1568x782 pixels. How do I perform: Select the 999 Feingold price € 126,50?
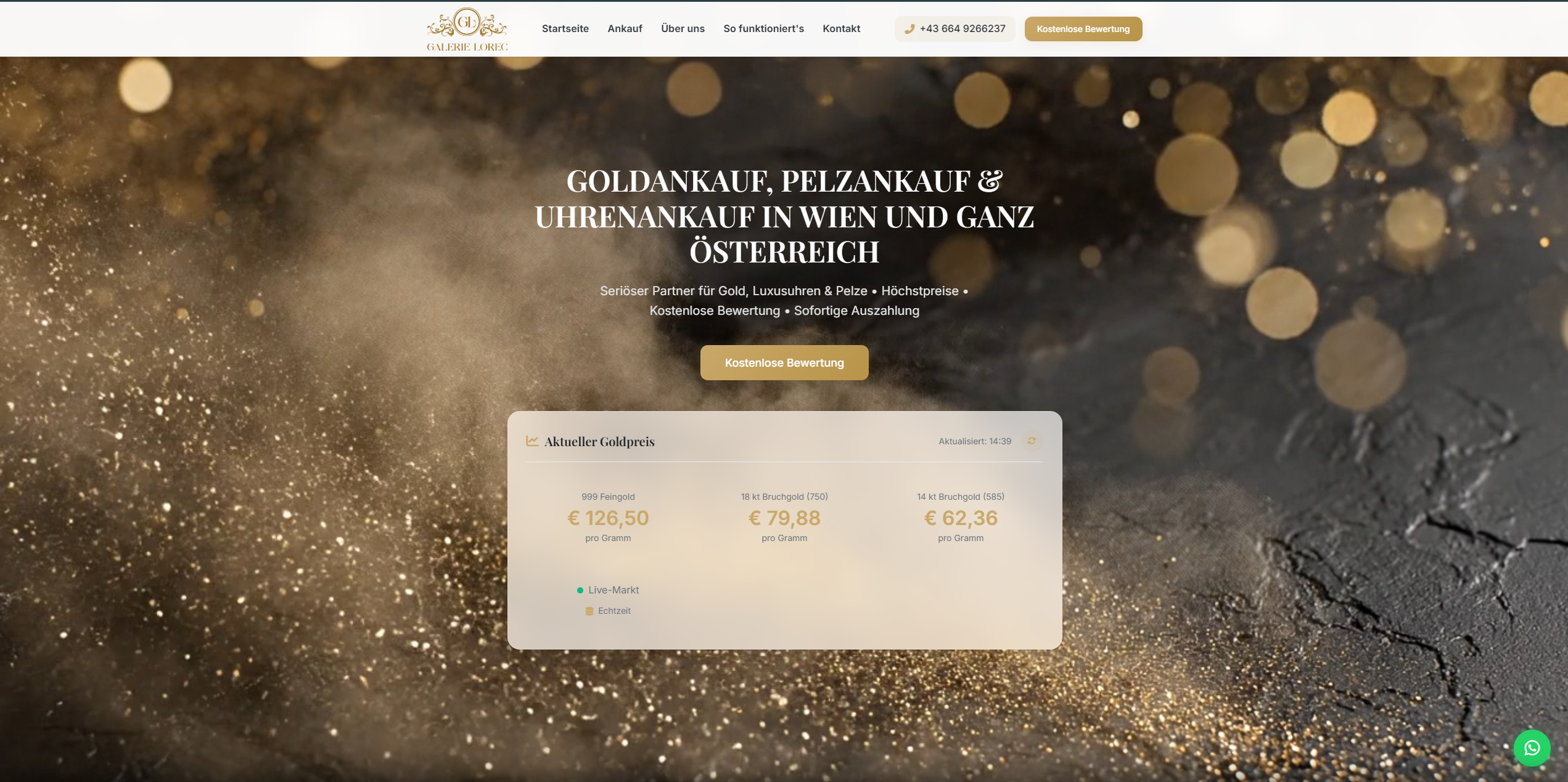tap(608, 518)
